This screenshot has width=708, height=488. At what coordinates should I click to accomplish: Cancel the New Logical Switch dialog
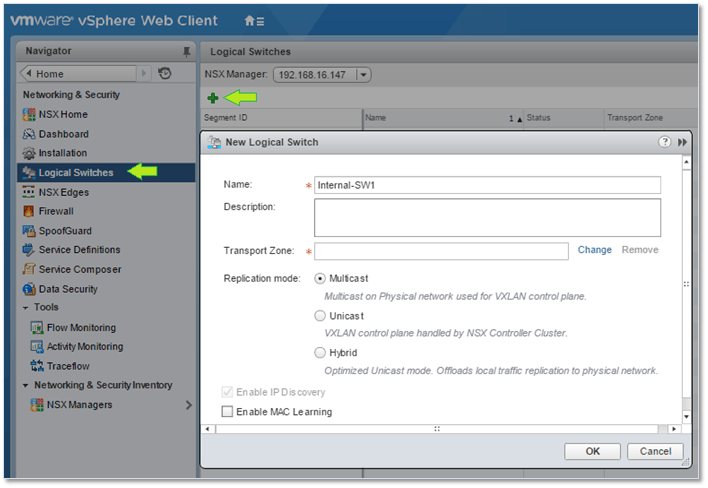(655, 451)
